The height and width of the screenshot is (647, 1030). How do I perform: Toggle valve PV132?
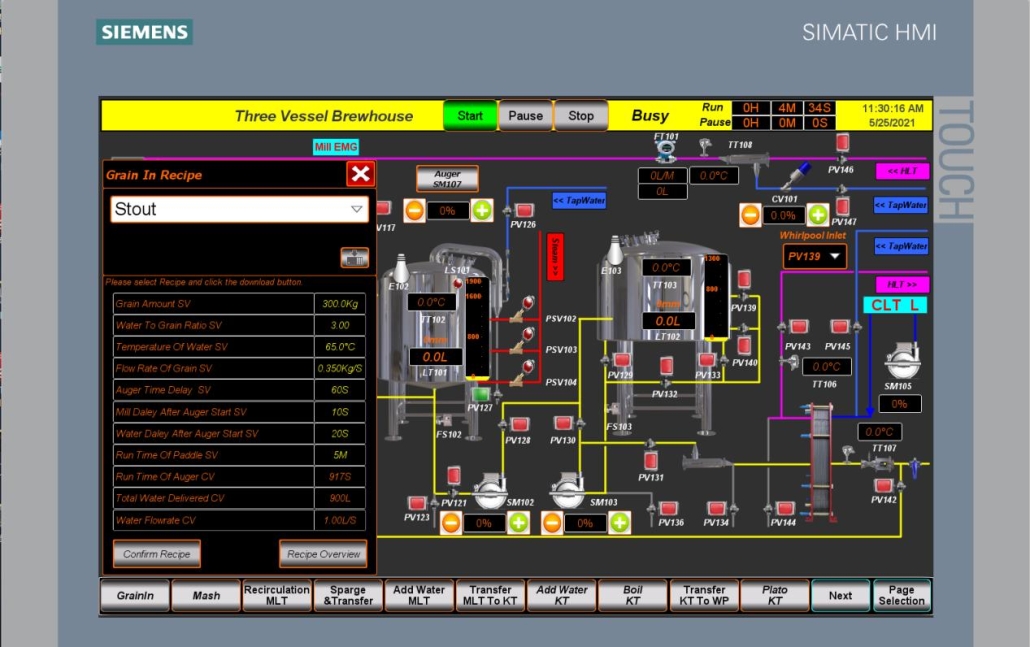666,366
